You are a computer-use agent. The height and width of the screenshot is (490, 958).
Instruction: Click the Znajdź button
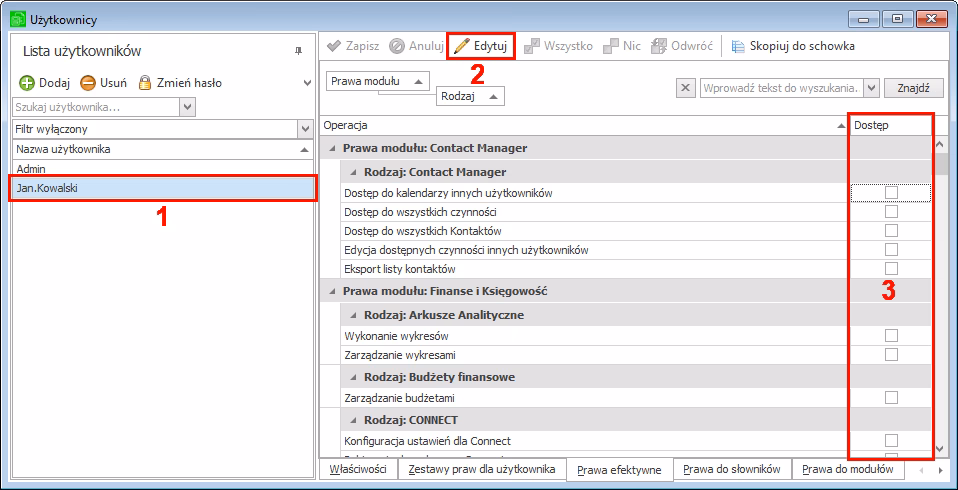point(913,88)
